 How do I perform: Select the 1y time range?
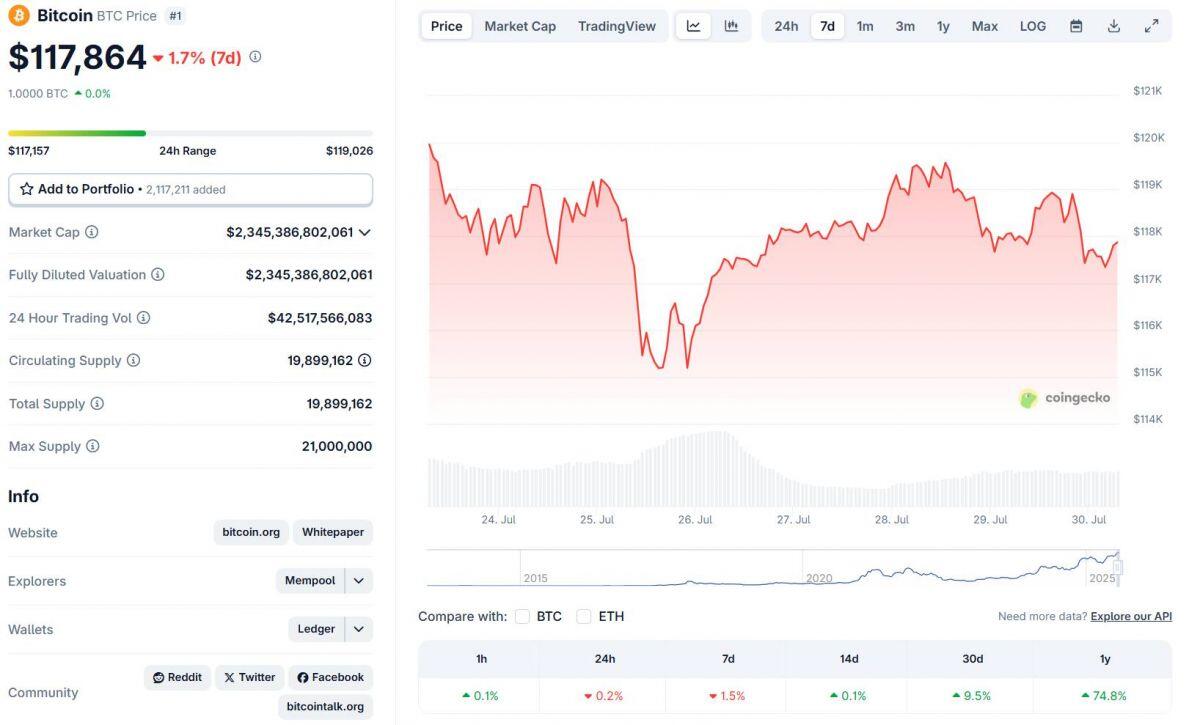pos(943,26)
